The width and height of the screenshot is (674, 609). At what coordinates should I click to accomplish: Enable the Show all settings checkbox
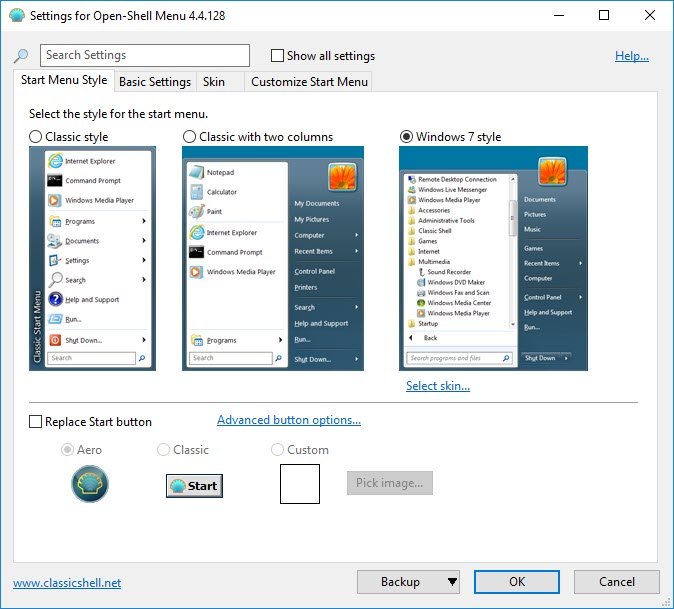point(277,56)
